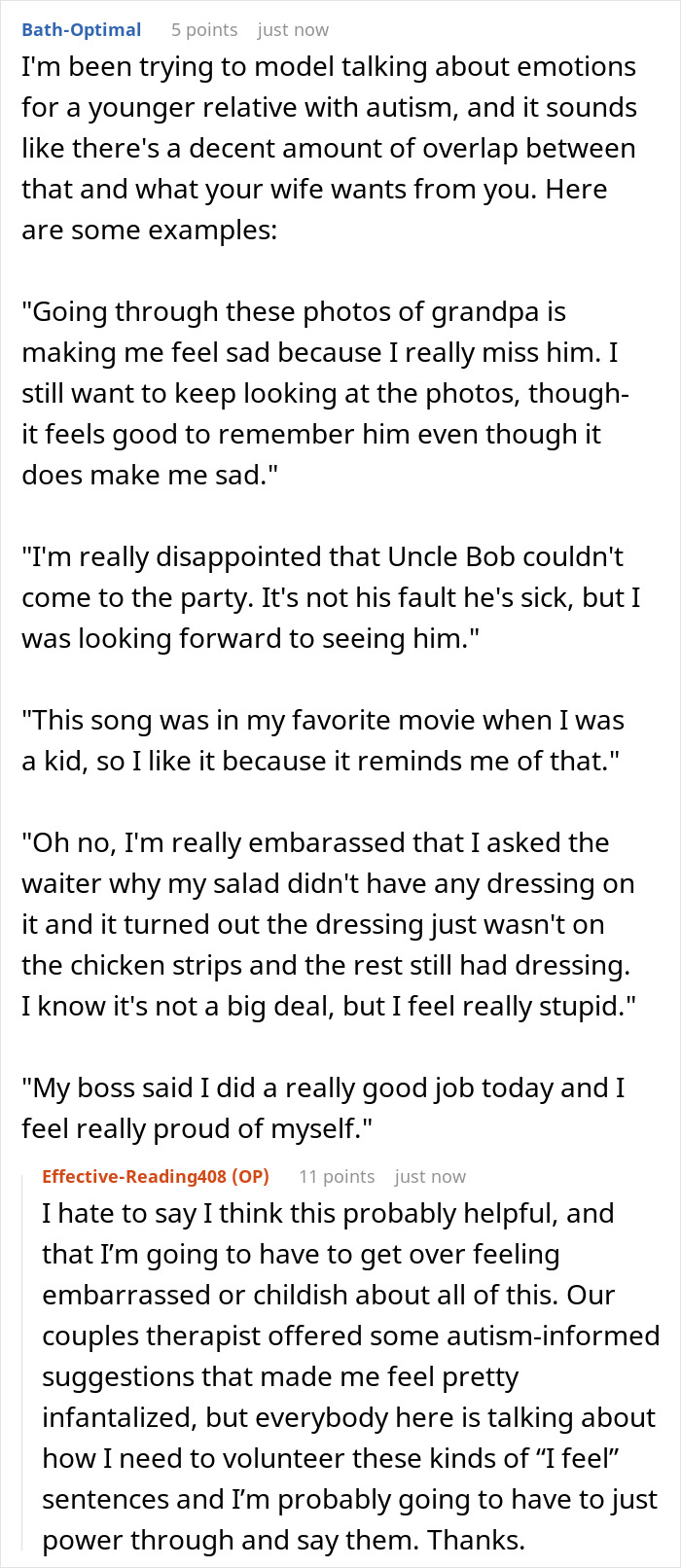Screen dimensions: 681x1568
Task: Click the 11 points score label
Action: click(337, 1176)
